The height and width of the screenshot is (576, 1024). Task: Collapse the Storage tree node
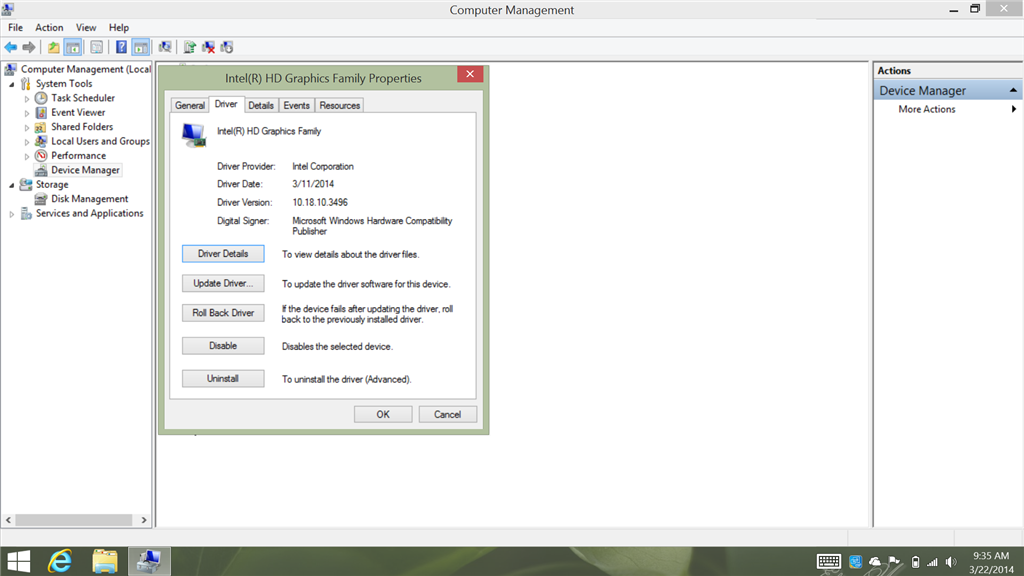point(11,185)
